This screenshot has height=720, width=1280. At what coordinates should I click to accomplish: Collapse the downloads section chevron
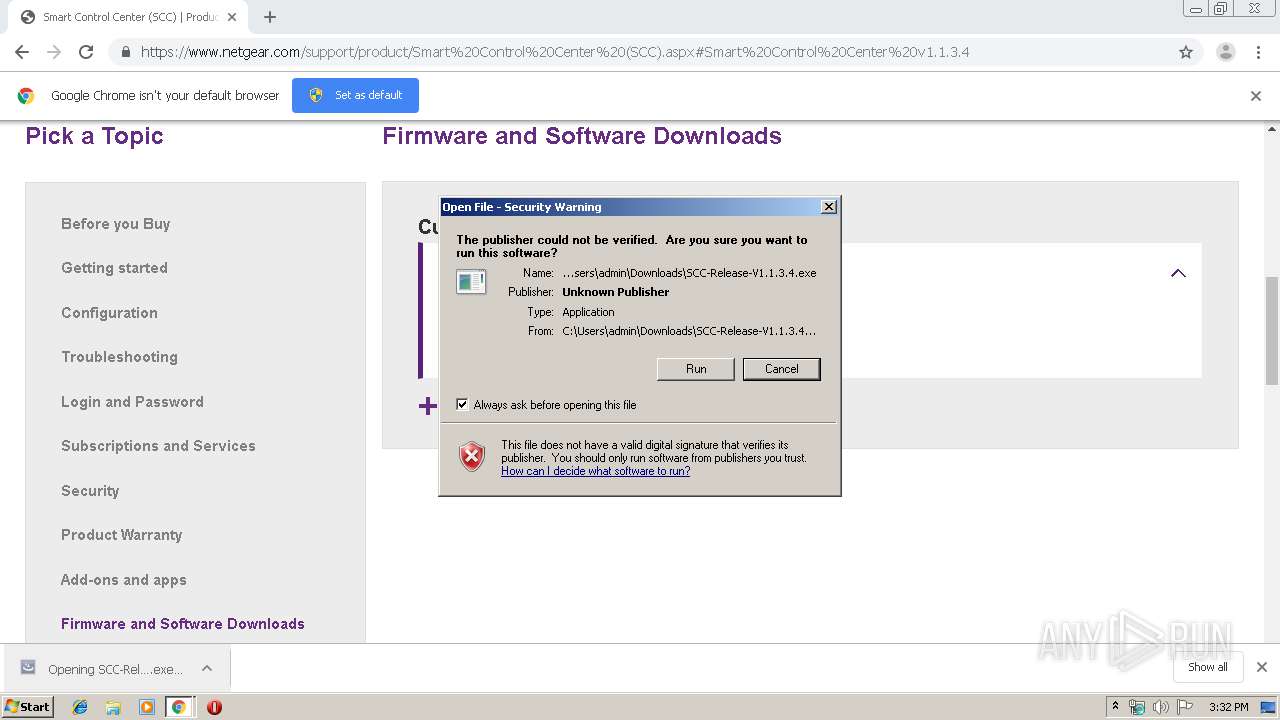[x=1178, y=273]
